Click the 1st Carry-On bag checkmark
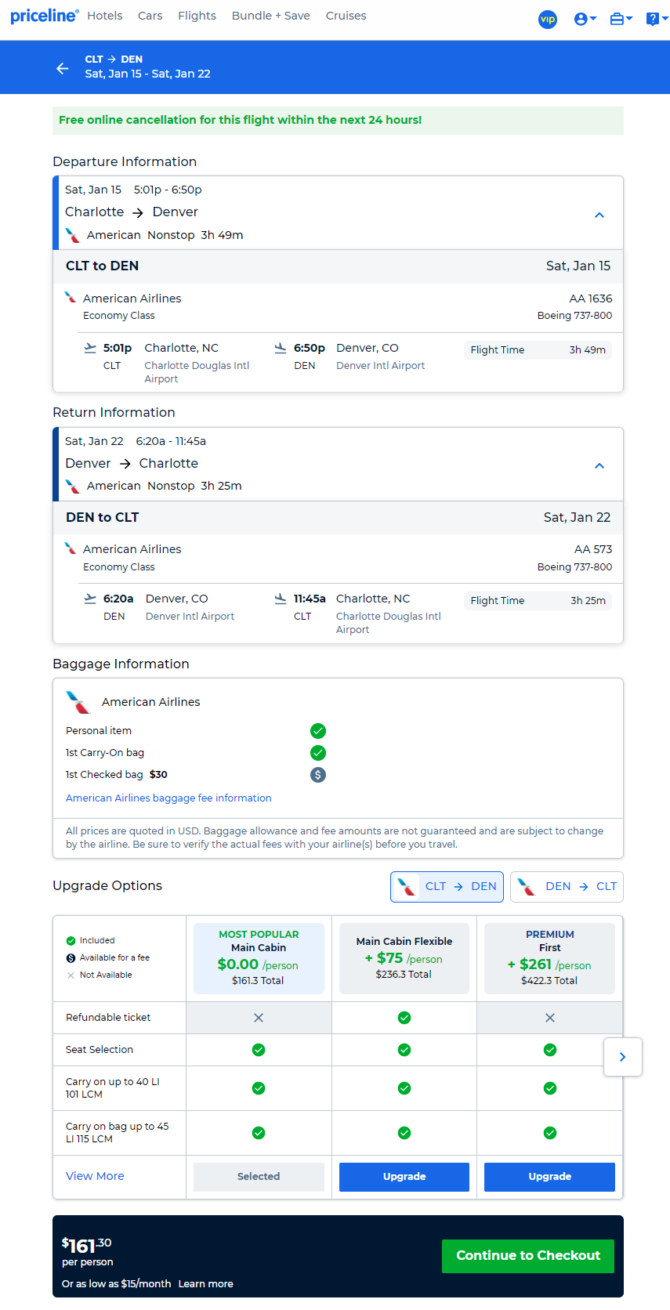 point(318,753)
